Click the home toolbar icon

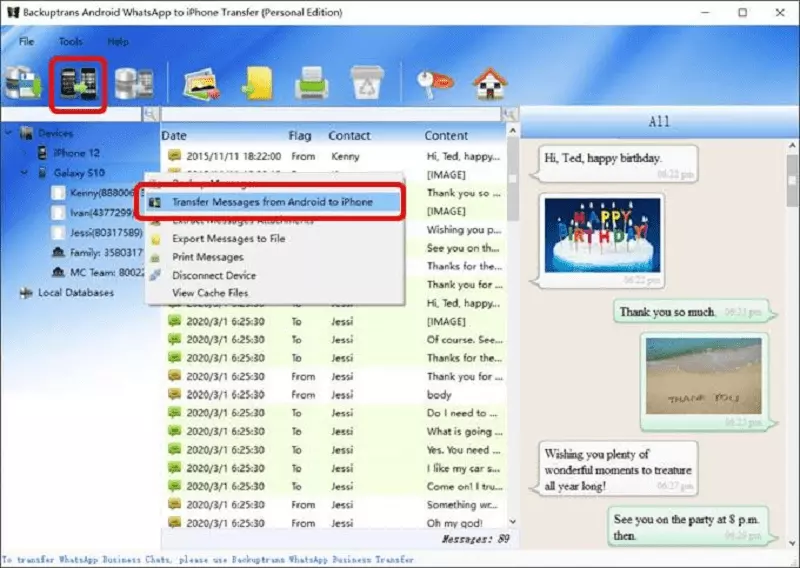[x=490, y=83]
